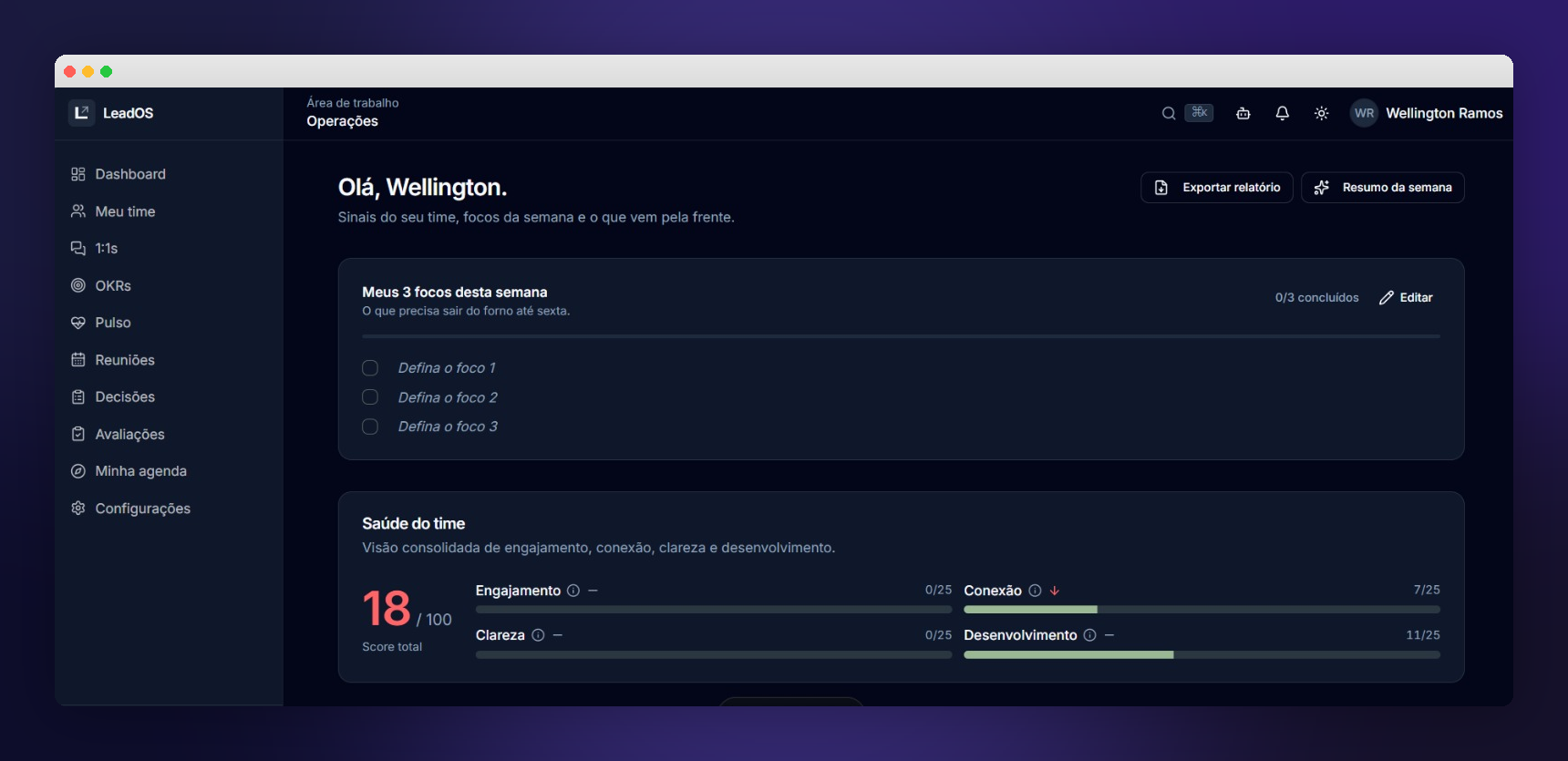Open the 1:1s section
1568x761 pixels.
pyautogui.click(x=169, y=248)
